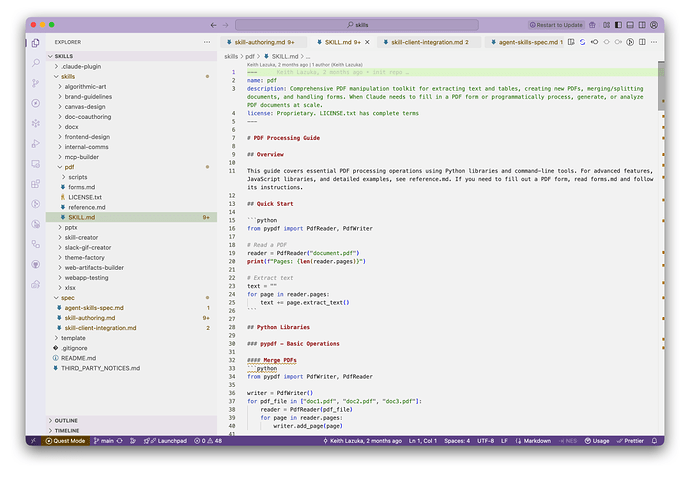
Task: Toggle Quest Mode in status bar
Action: 65,440
